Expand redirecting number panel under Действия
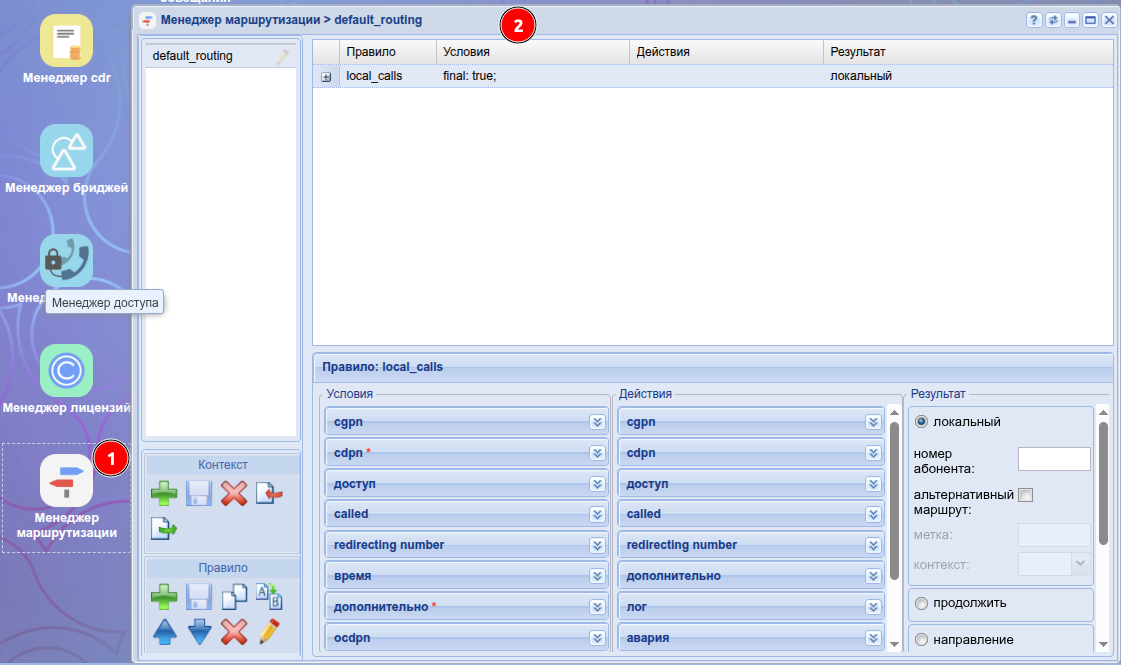Image resolution: width=1121 pixels, height=665 pixels. pos(873,546)
